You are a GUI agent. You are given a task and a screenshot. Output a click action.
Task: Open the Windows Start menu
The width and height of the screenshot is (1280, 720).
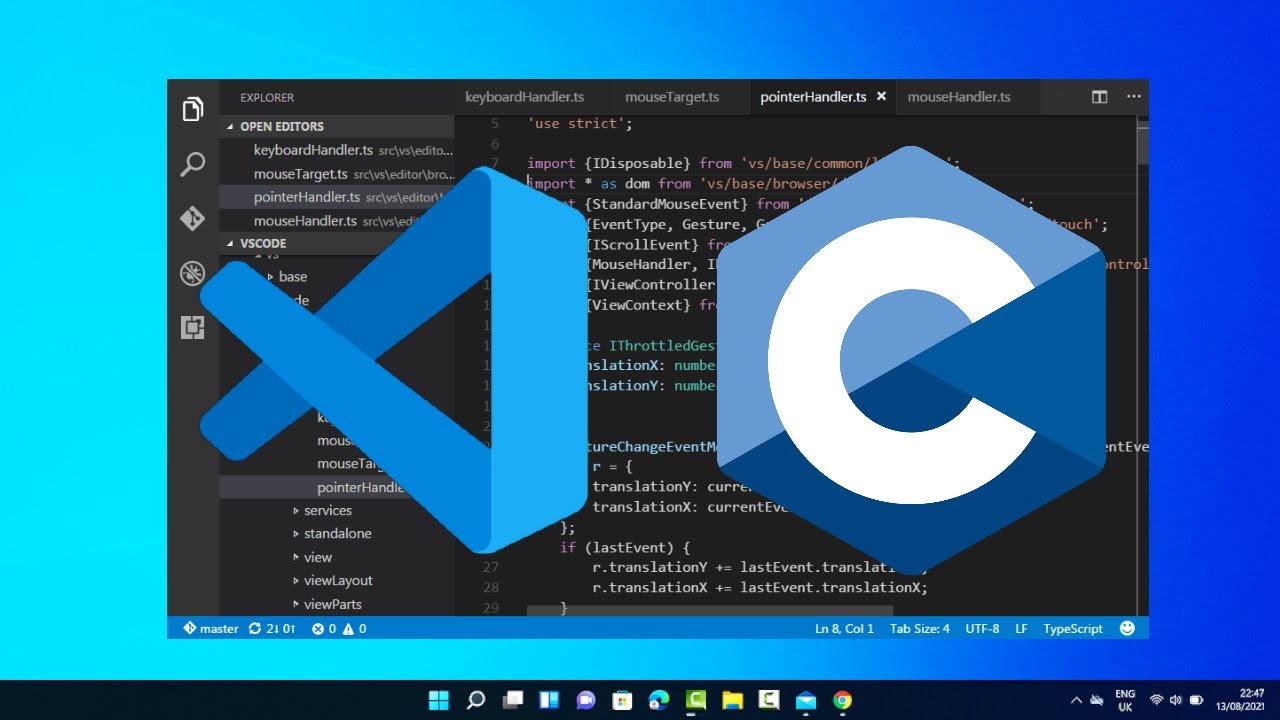tap(439, 700)
